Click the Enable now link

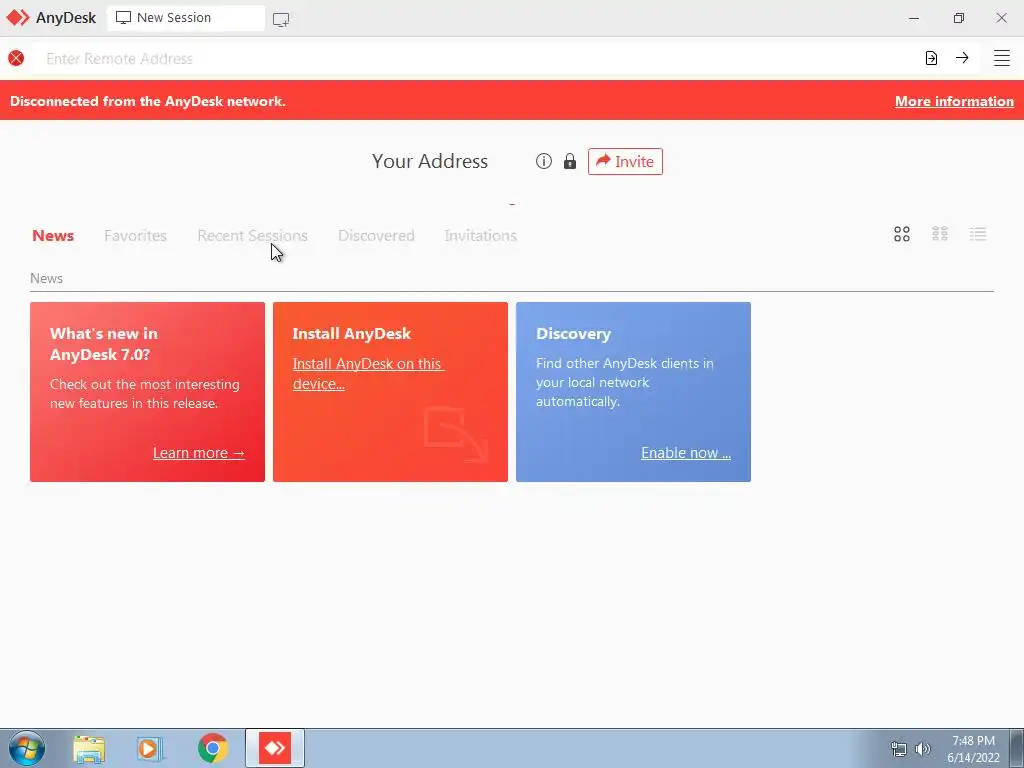686,453
